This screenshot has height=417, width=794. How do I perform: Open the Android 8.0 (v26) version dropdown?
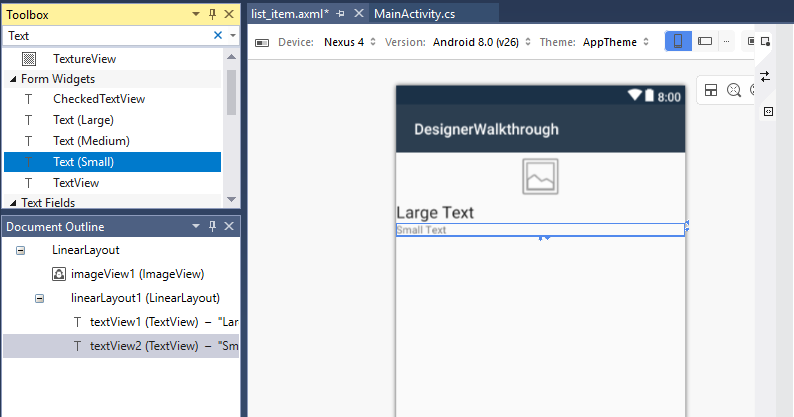pos(482,42)
